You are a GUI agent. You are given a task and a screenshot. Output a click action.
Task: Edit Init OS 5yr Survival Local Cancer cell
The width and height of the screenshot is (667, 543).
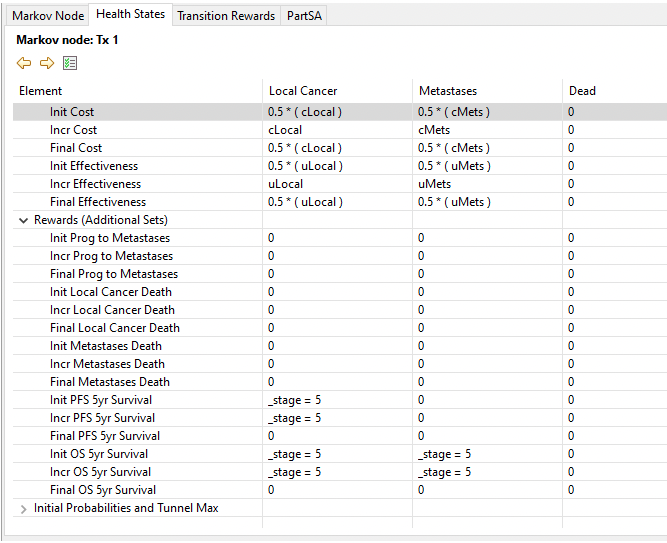coord(337,454)
